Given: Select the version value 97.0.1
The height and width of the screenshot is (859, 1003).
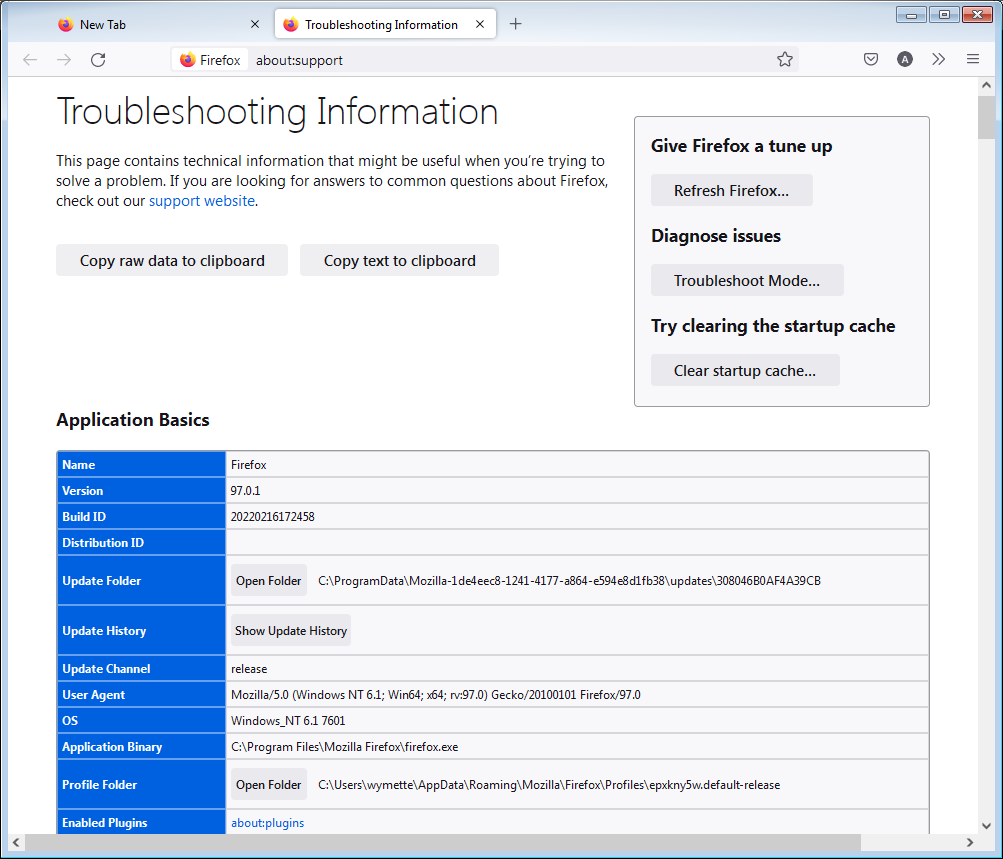Looking at the screenshot, I should [246, 491].
